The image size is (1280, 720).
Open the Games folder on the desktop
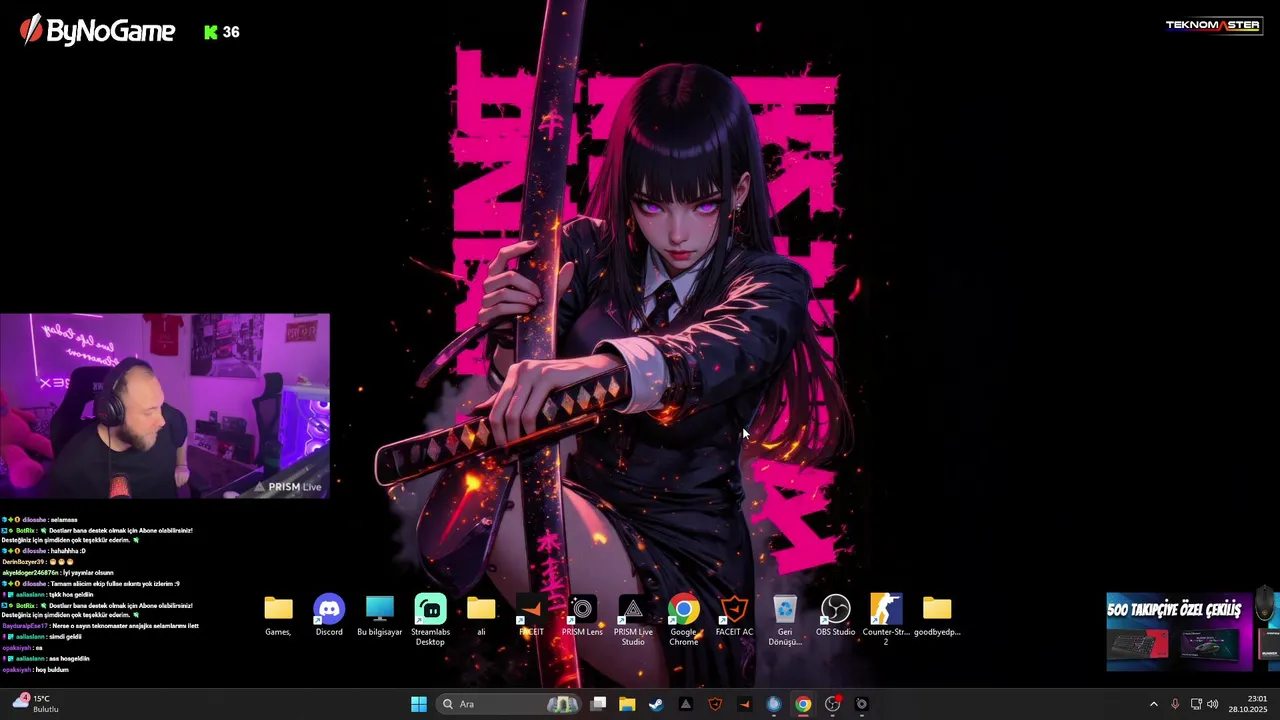click(278, 615)
